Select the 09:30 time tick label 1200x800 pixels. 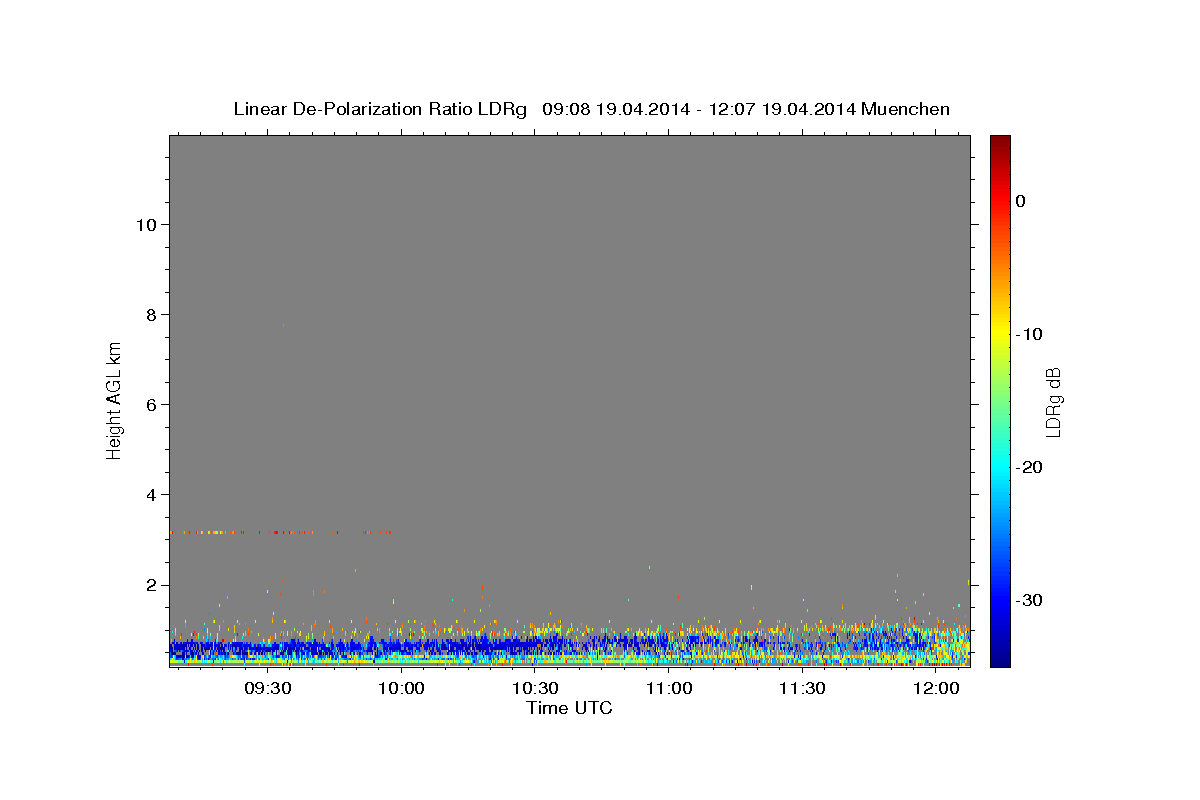pos(267,689)
